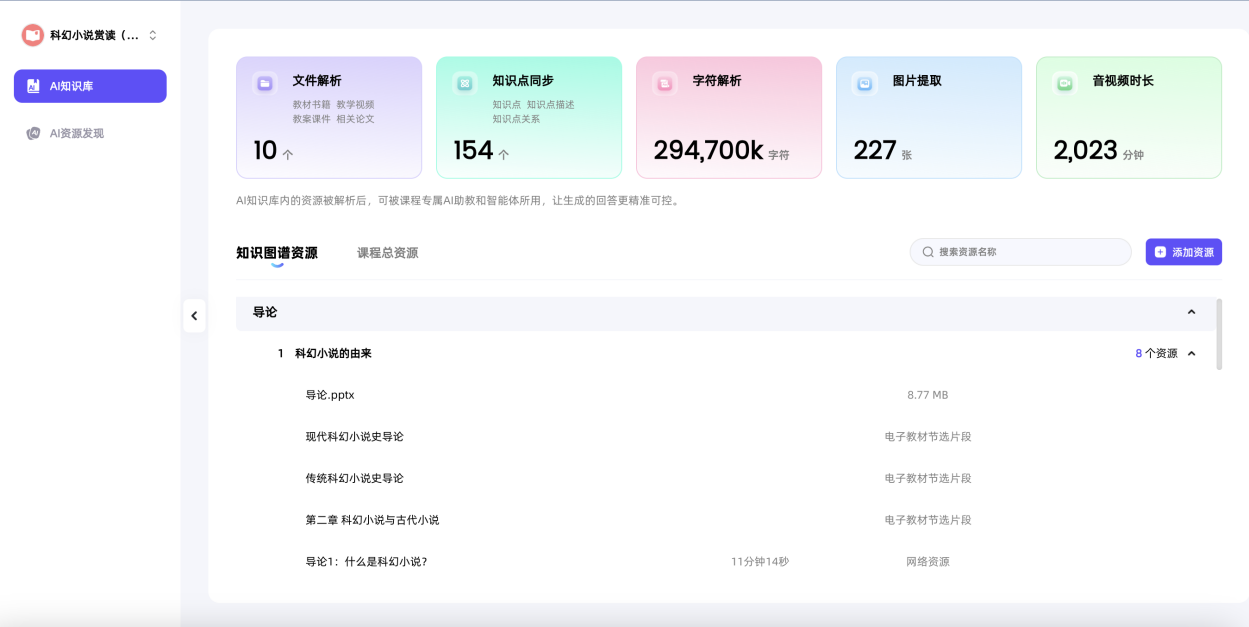The height and width of the screenshot is (627, 1249).
Task: Click the 文件解析 folder icon
Action: [x=265, y=84]
